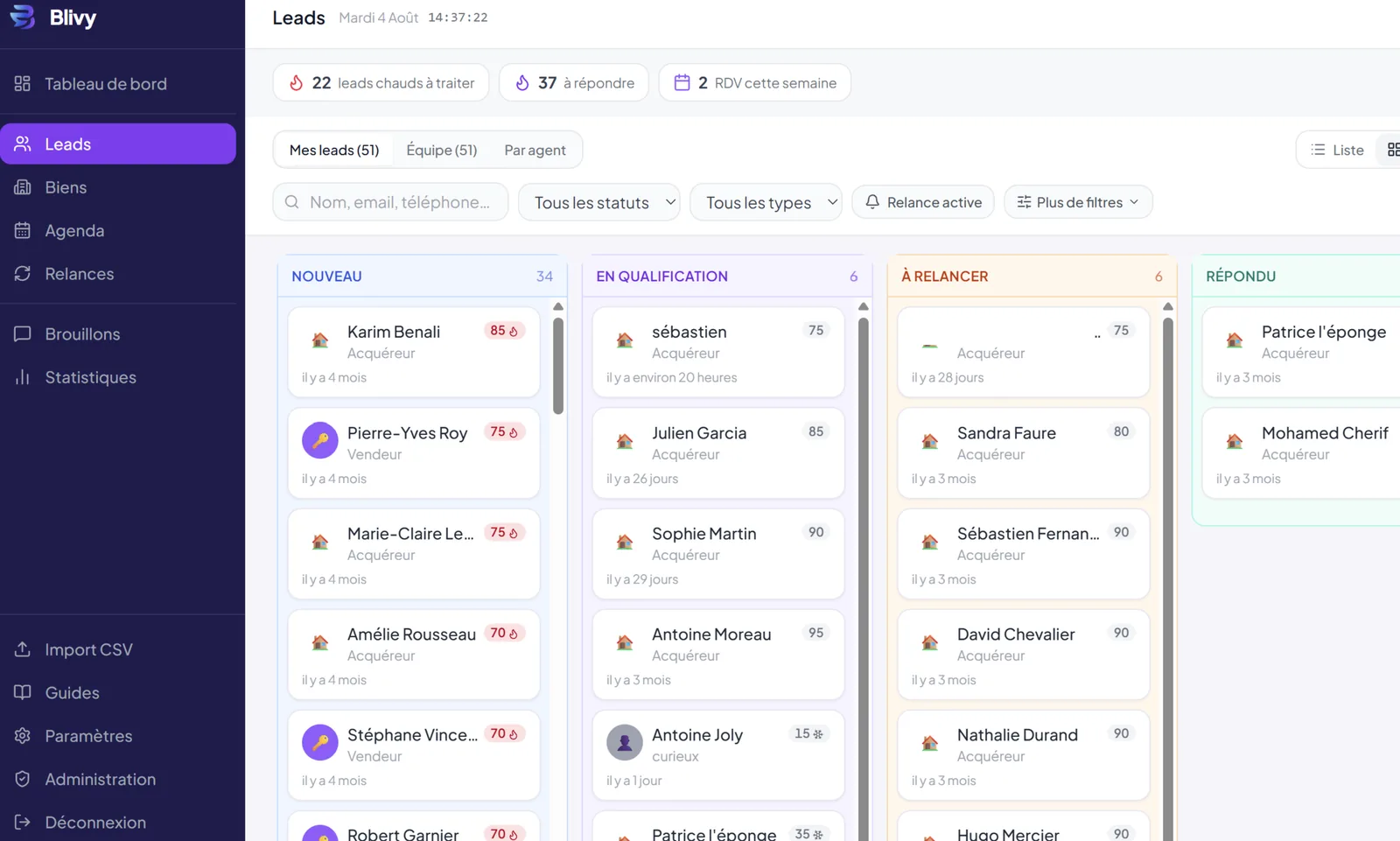1400x841 pixels.
Task: Open Mohamed Cherif's lead card
Action: pyautogui.click(x=1301, y=452)
